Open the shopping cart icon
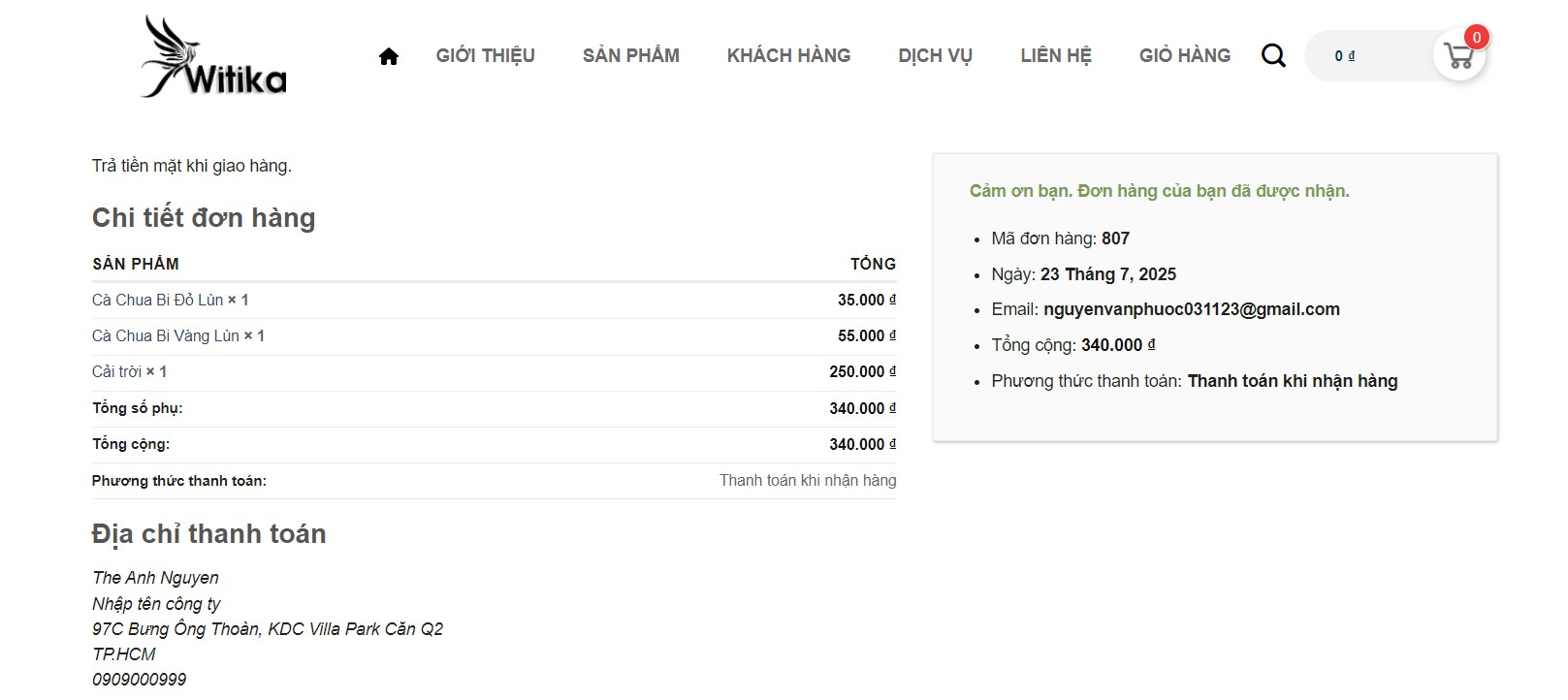Image resolution: width=1568 pixels, height=700 pixels. tap(1458, 56)
